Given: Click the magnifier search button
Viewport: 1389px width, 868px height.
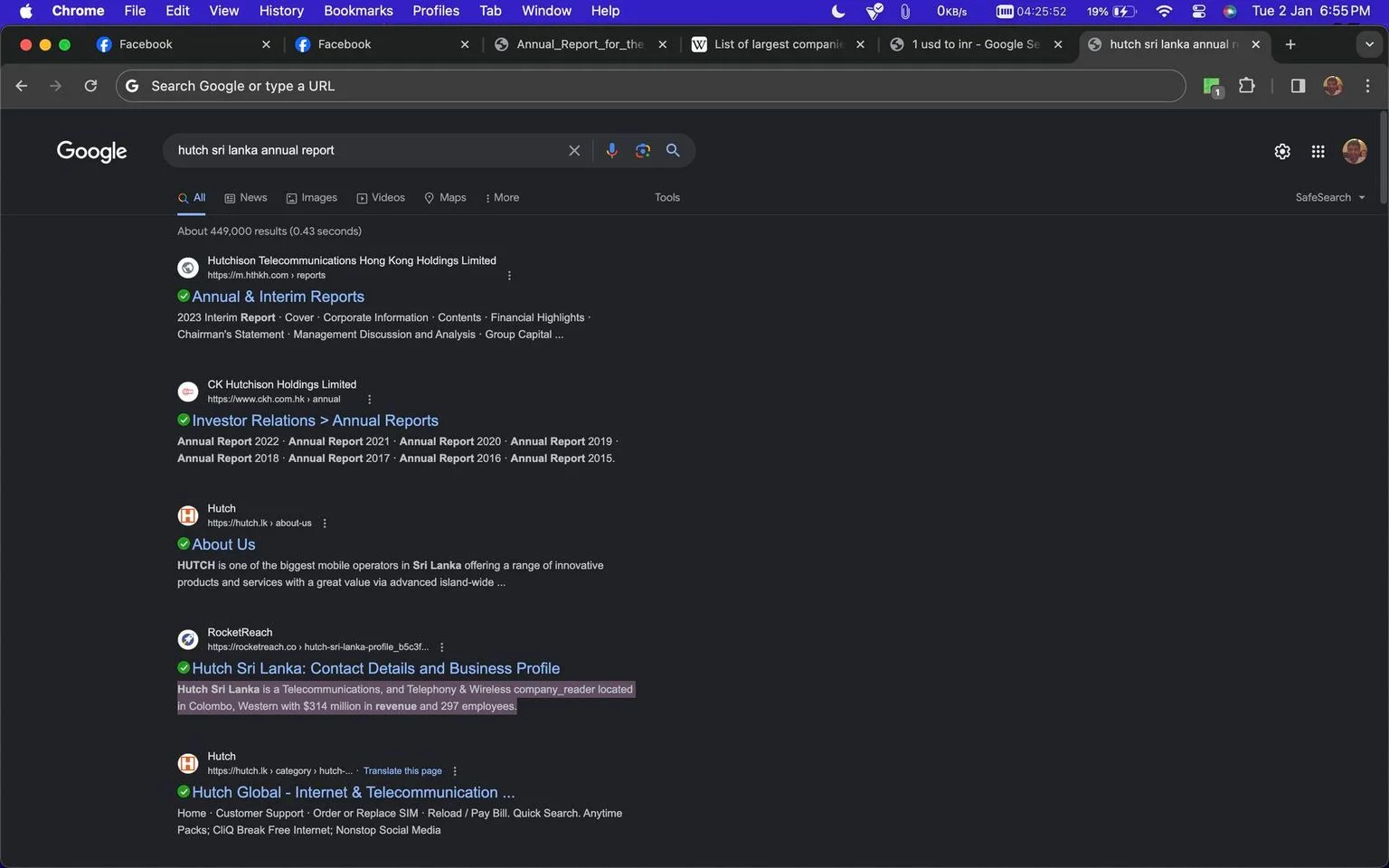Looking at the screenshot, I should [x=673, y=151].
